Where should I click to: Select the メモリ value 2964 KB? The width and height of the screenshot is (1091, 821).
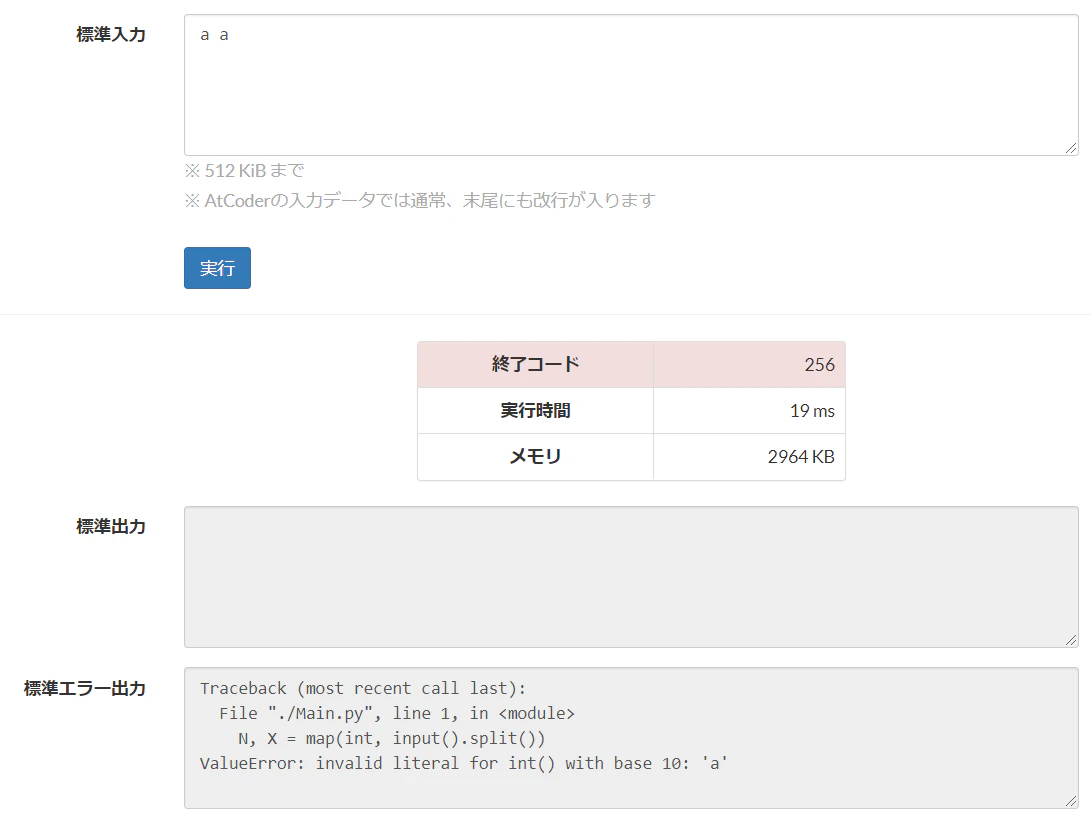coord(801,456)
